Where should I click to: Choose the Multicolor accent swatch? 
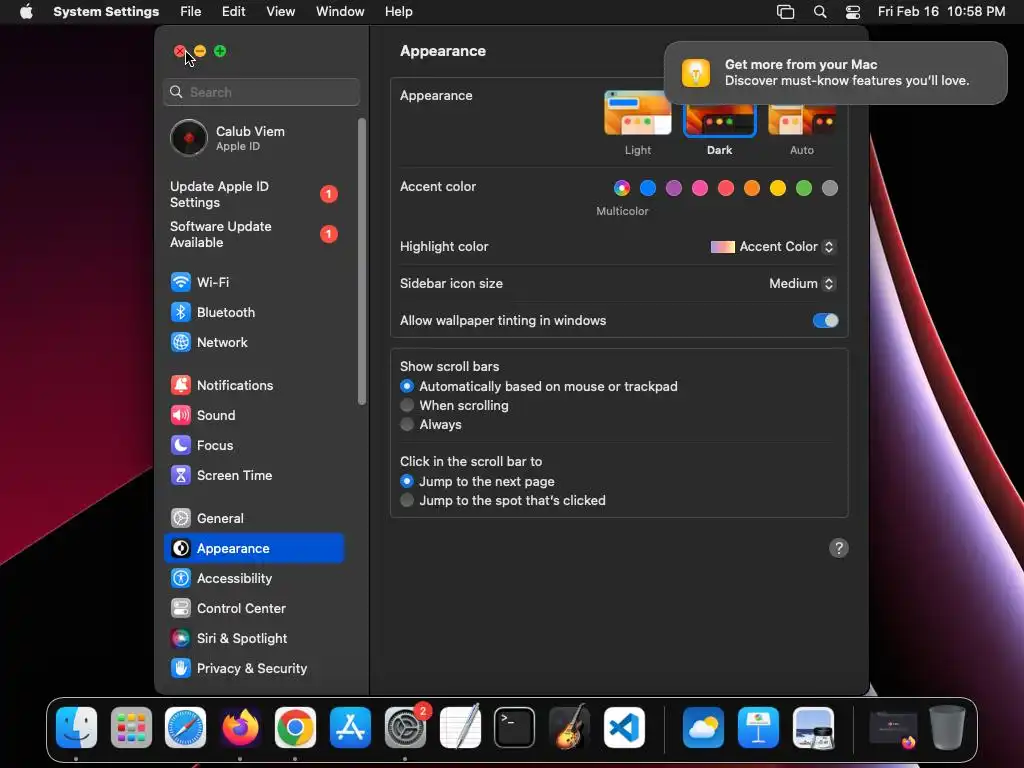point(622,188)
